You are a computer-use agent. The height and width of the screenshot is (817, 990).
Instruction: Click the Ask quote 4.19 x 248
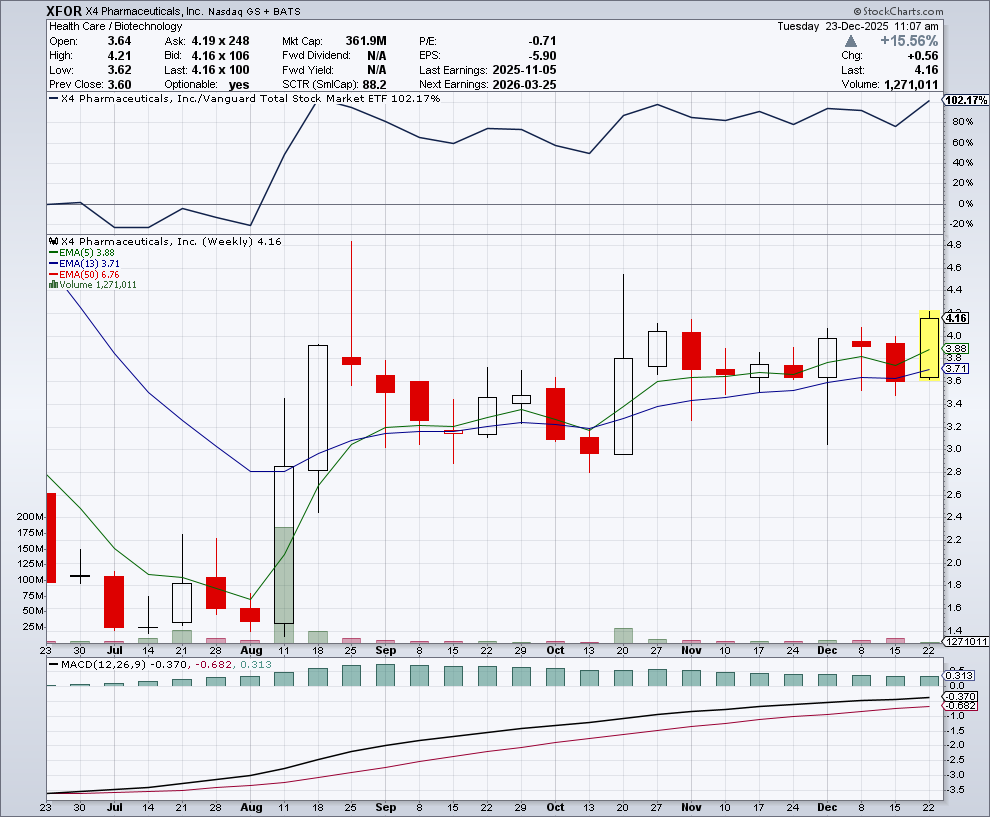pyautogui.click(x=220, y=41)
